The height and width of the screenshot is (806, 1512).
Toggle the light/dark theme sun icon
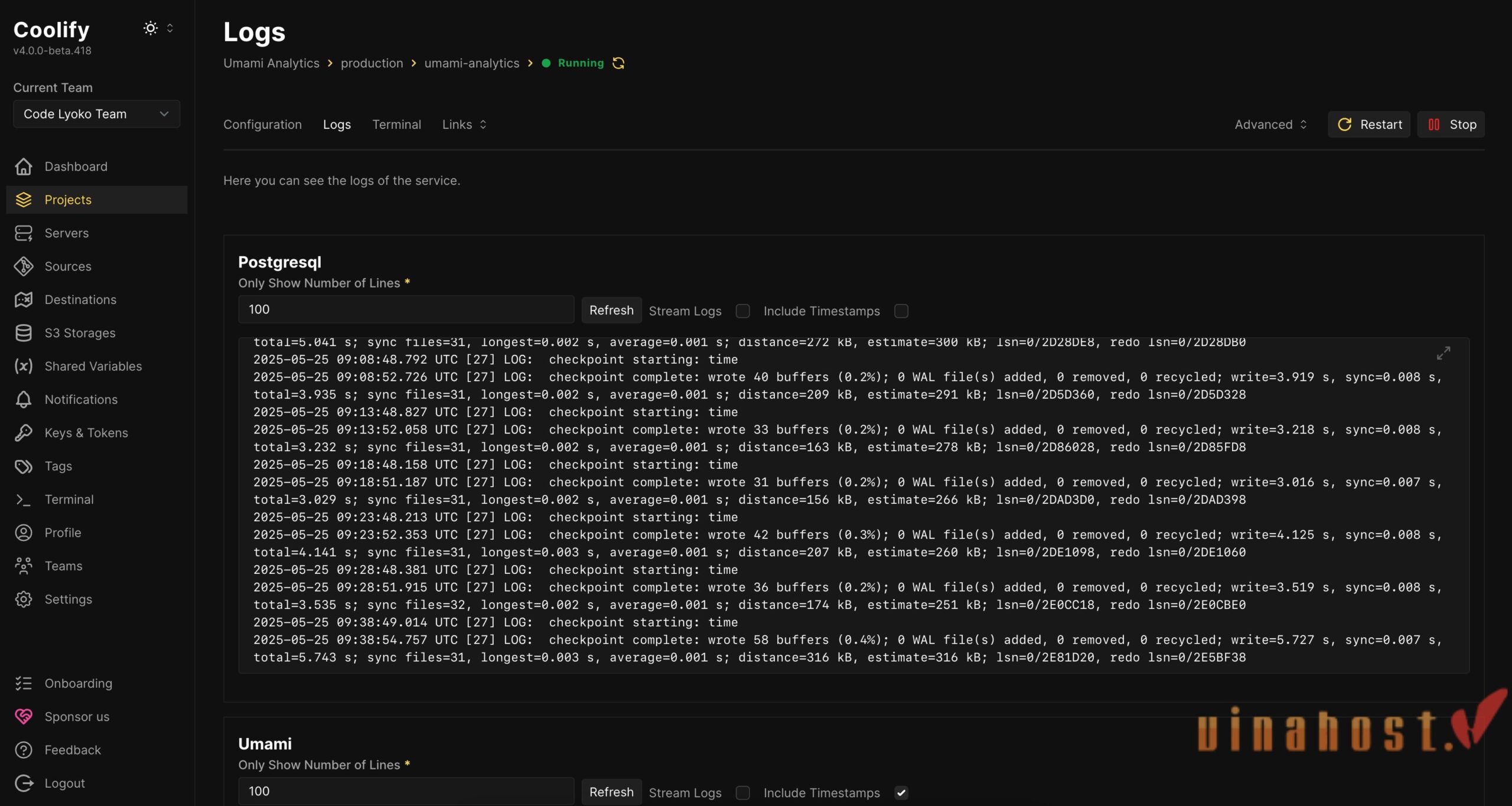coord(151,28)
